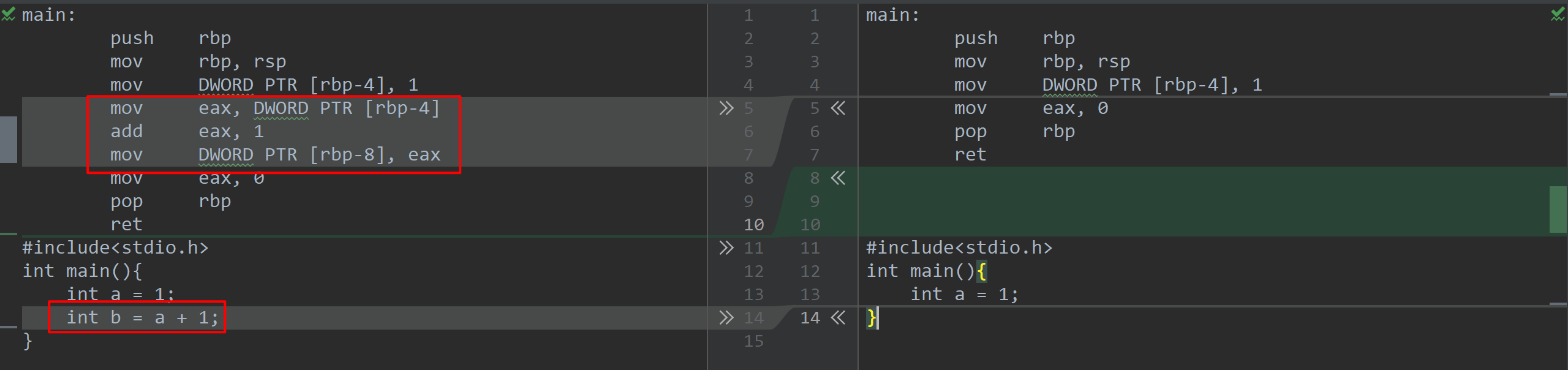Place cursor after closing brace in right pane

pos(878,318)
